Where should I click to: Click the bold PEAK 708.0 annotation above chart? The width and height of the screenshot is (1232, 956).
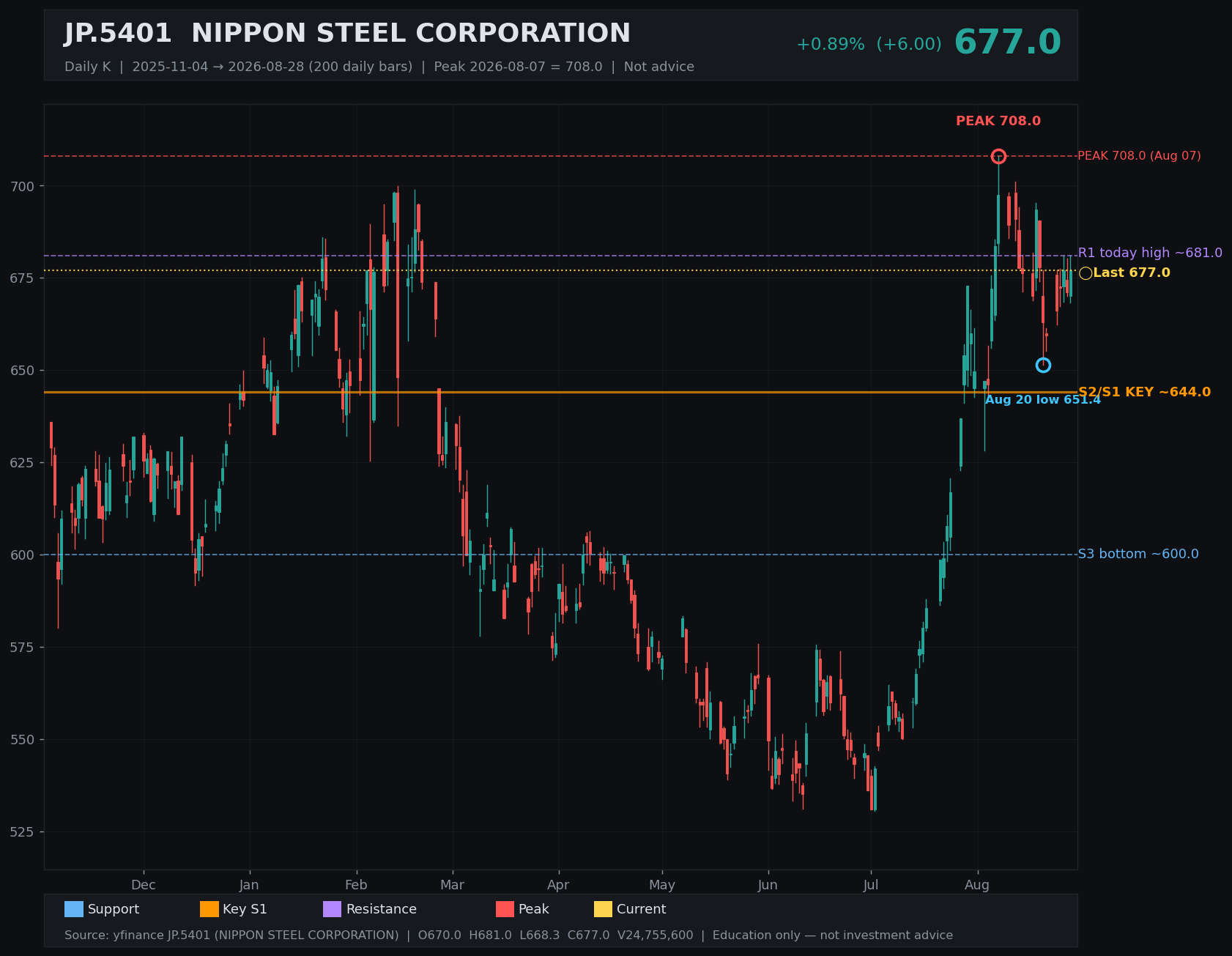click(998, 121)
